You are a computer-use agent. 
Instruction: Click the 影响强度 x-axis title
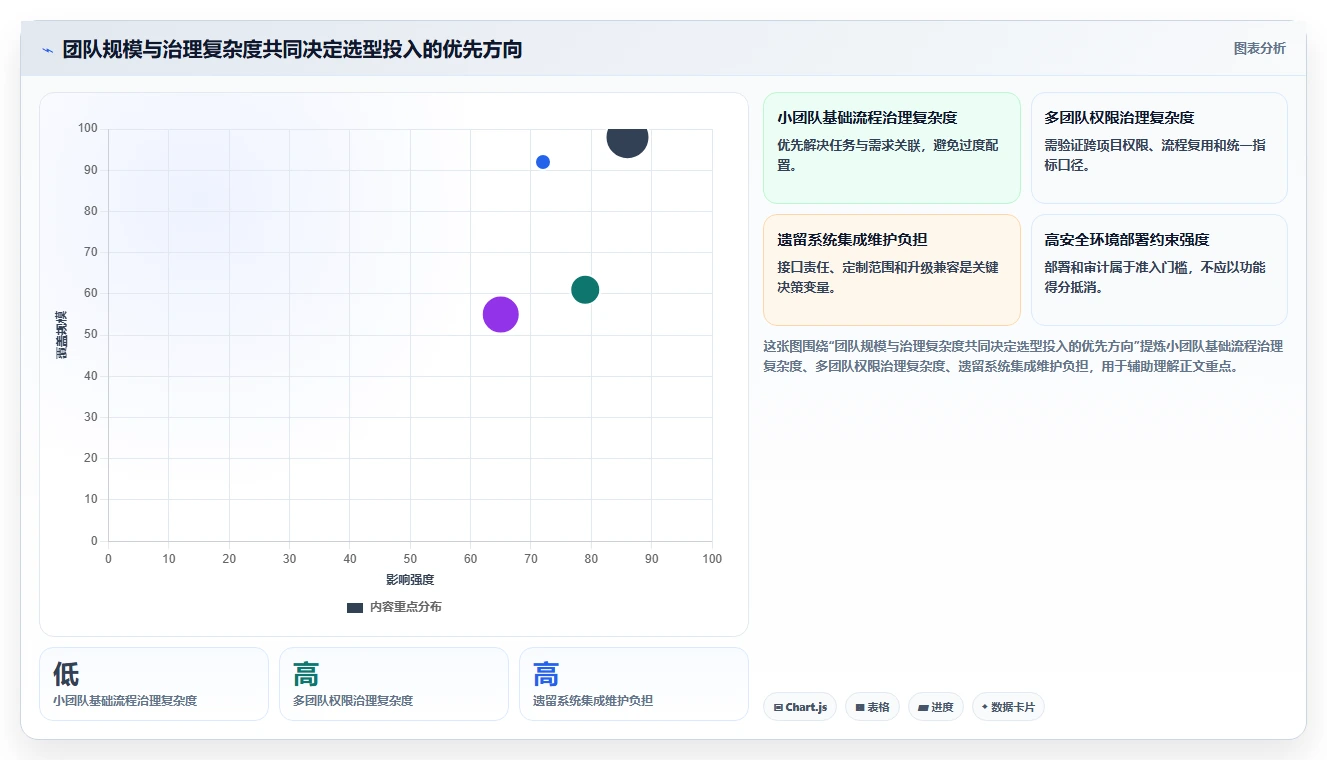(410, 579)
